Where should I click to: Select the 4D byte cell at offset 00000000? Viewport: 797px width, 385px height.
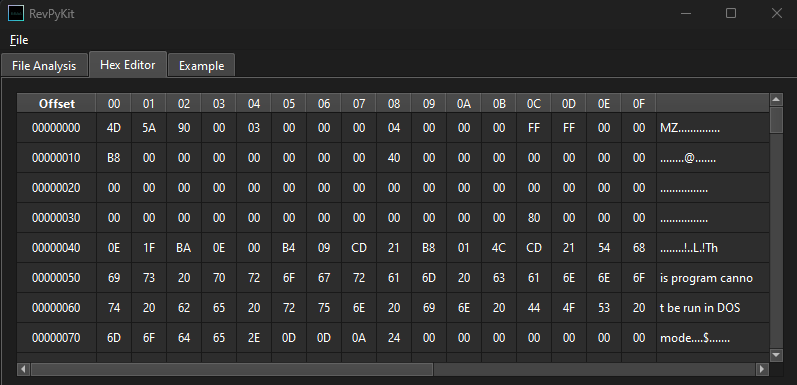(x=114, y=128)
